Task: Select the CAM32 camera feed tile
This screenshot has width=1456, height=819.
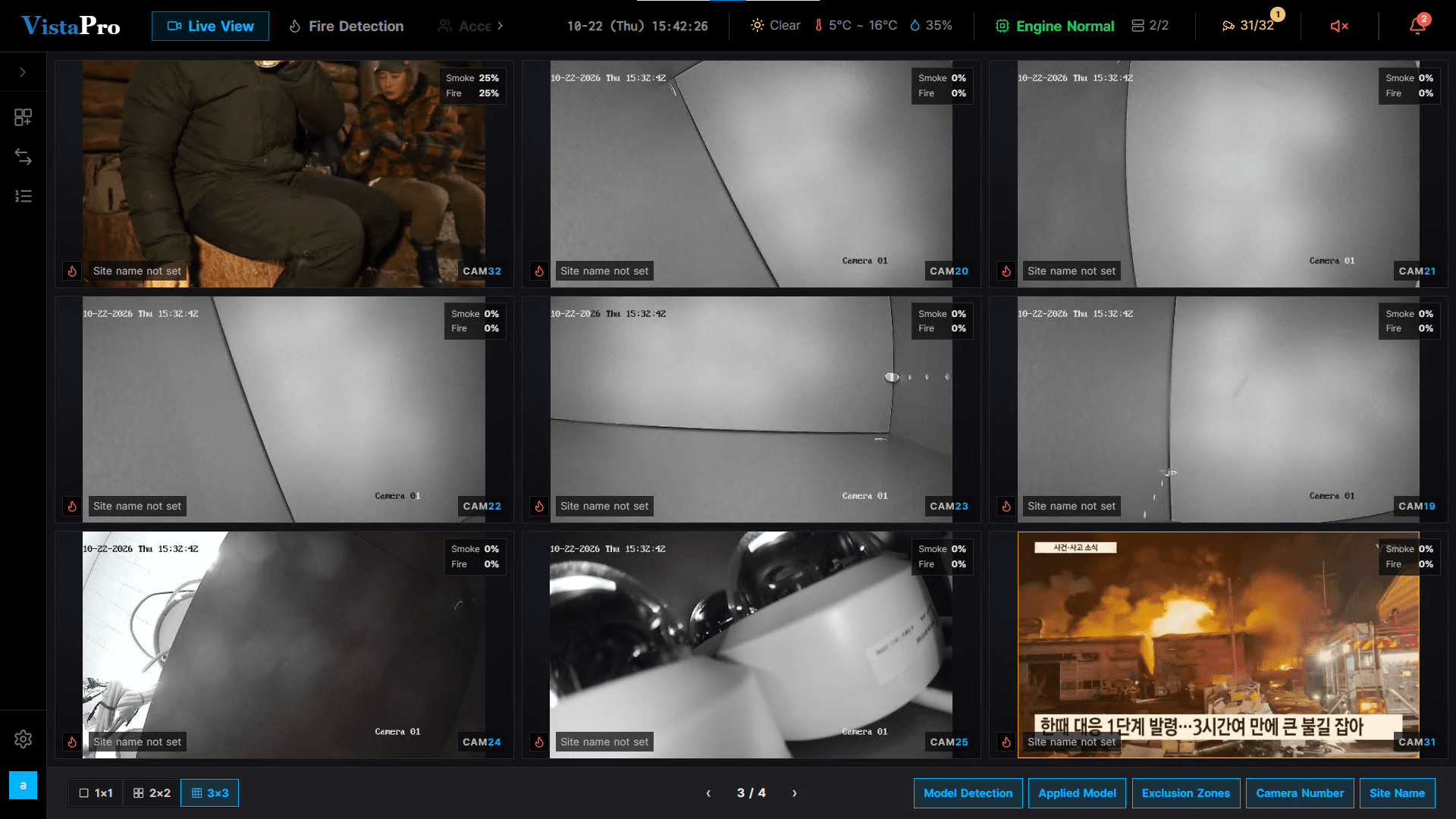Action: click(x=284, y=174)
